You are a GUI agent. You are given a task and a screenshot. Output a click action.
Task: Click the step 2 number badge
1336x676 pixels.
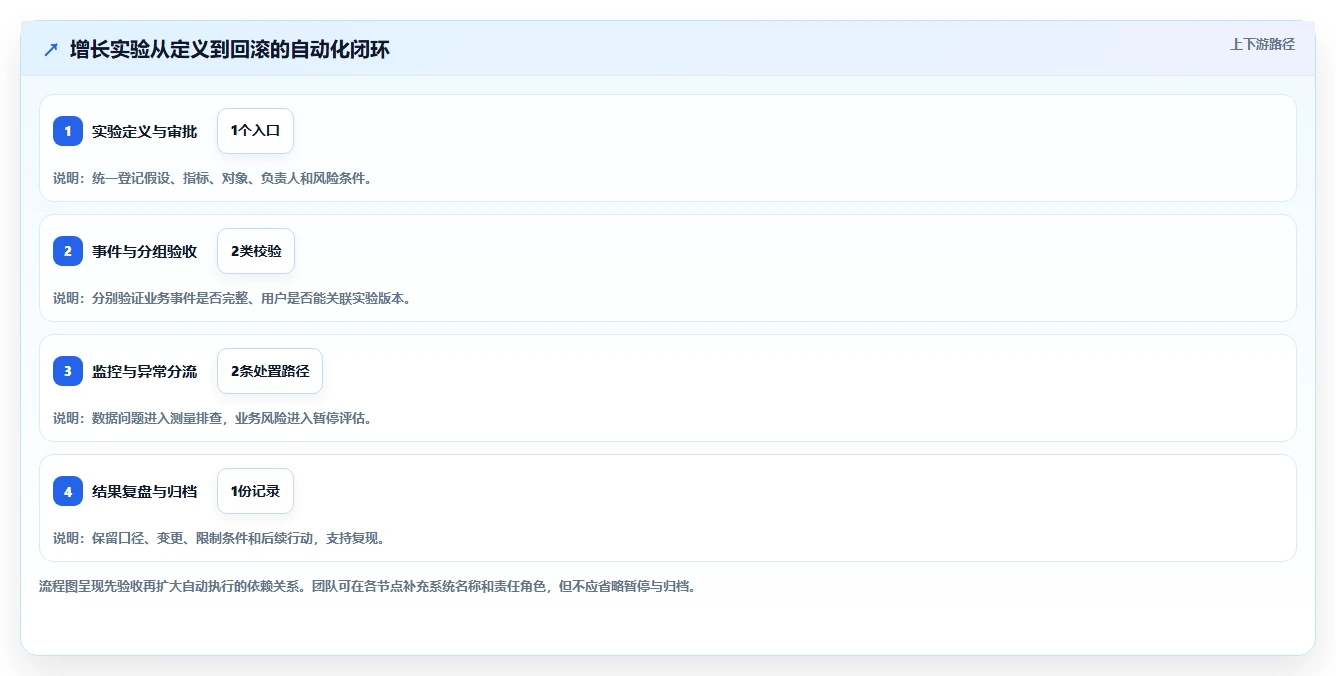(68, 251)
